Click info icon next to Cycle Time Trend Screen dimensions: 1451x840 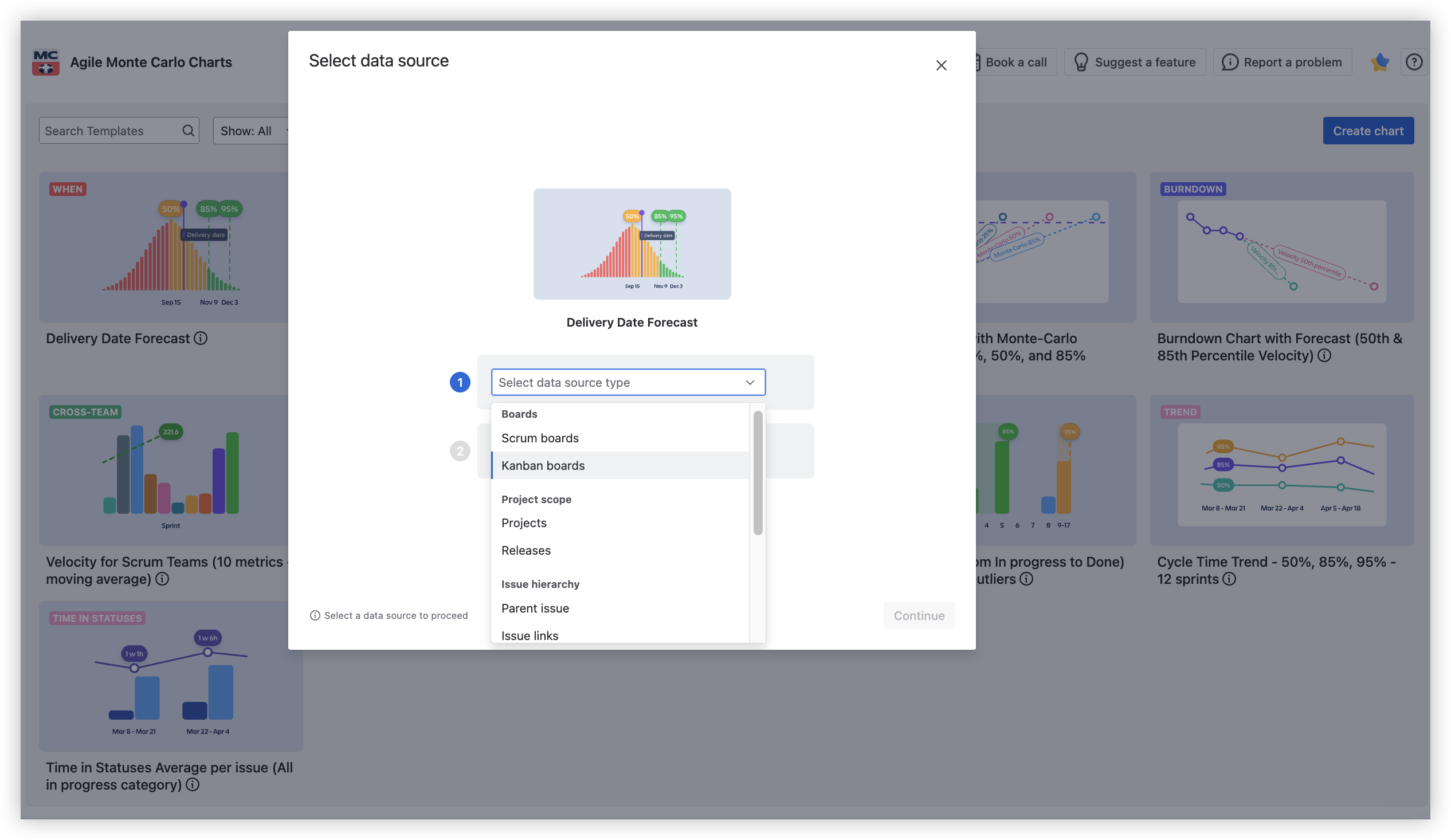pyautogui.click(x=1229, y=579)
